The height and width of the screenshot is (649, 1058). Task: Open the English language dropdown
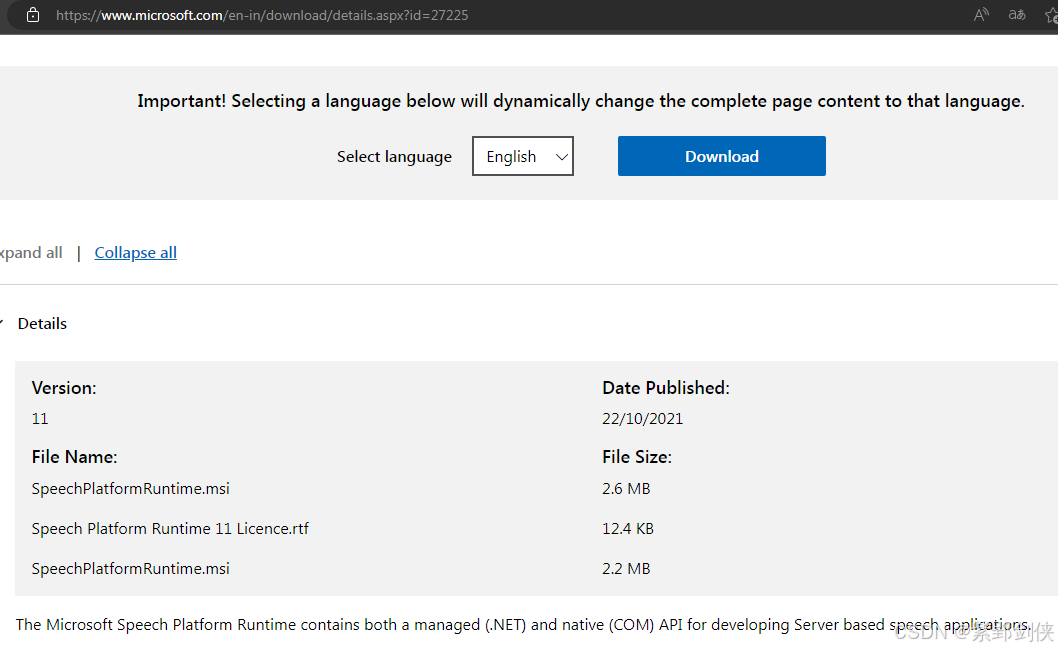coord(523,156)
